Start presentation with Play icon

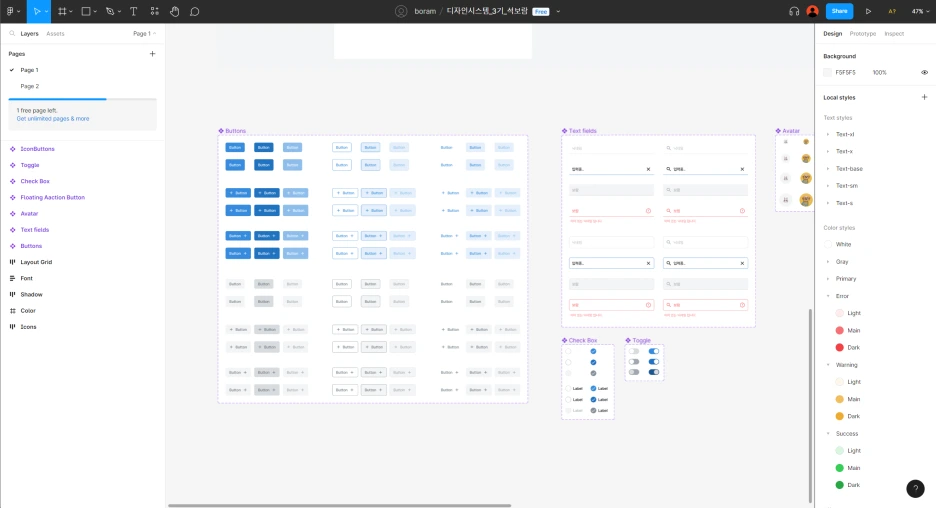click(869, 11)
